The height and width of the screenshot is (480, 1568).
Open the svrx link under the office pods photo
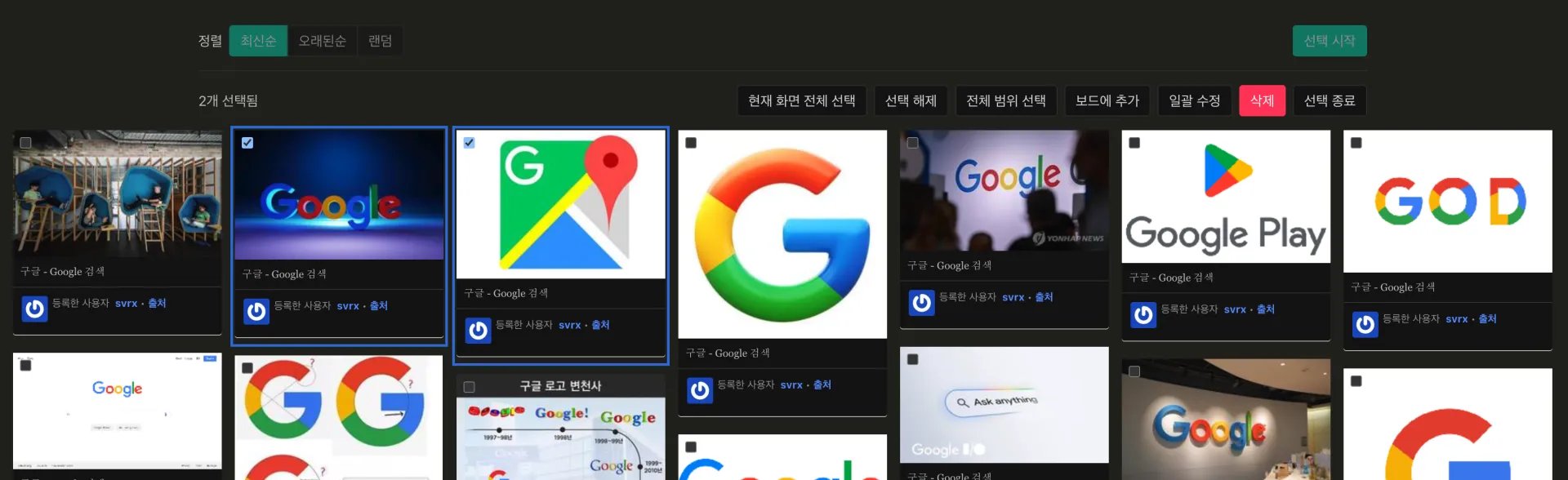126,304
